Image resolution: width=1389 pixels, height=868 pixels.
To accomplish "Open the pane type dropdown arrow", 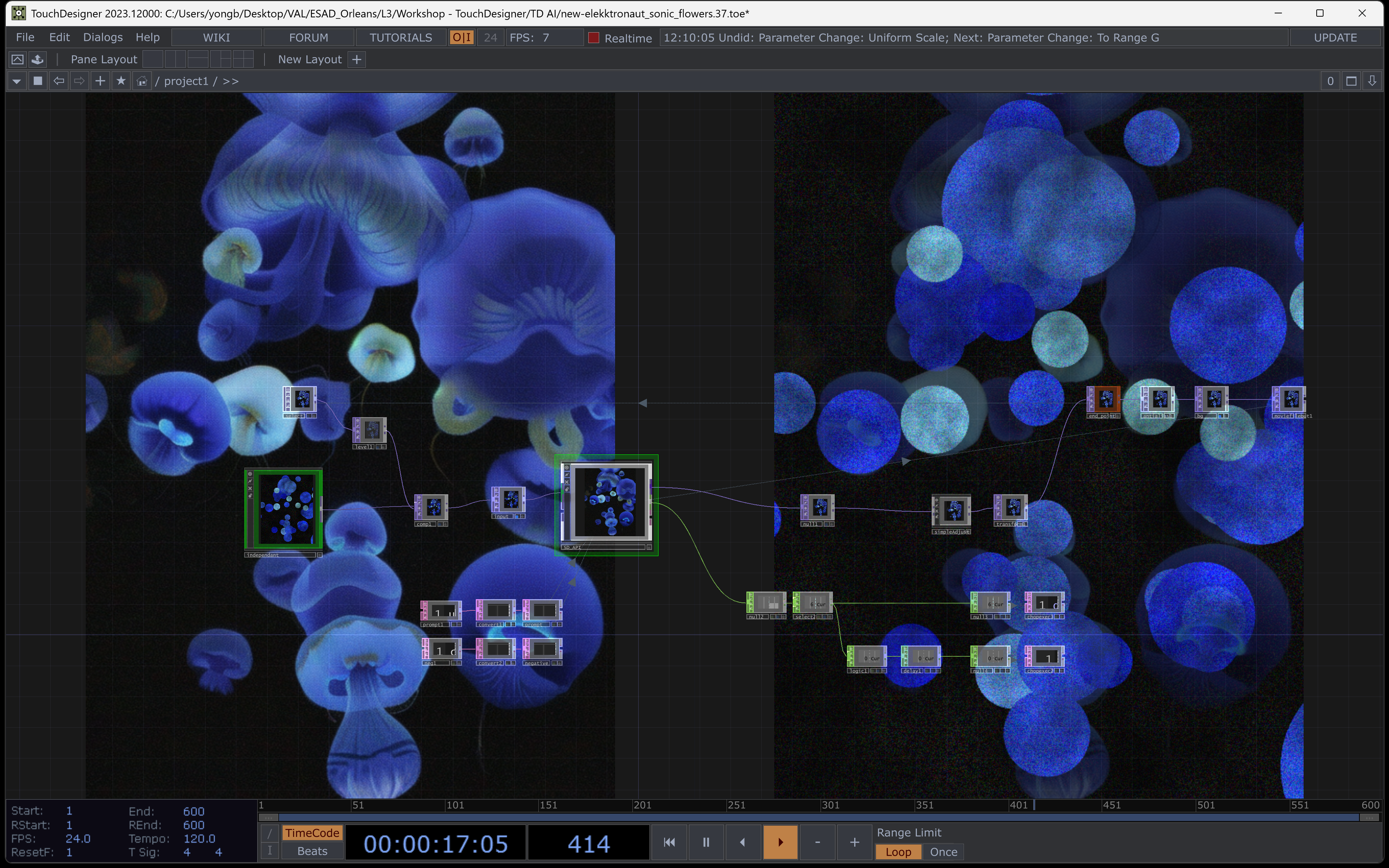I will (x=17, y=81).
